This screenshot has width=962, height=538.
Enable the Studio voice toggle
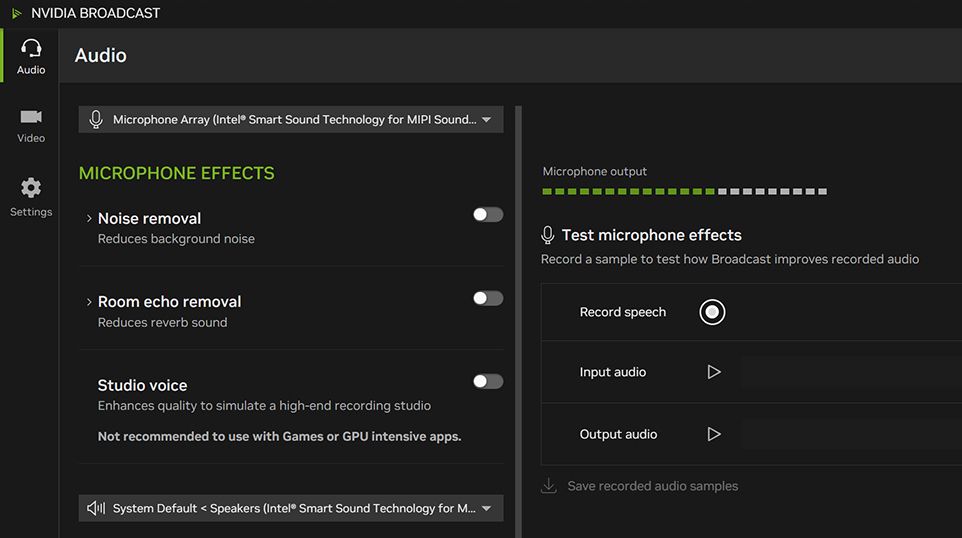(x=488, y=381)
